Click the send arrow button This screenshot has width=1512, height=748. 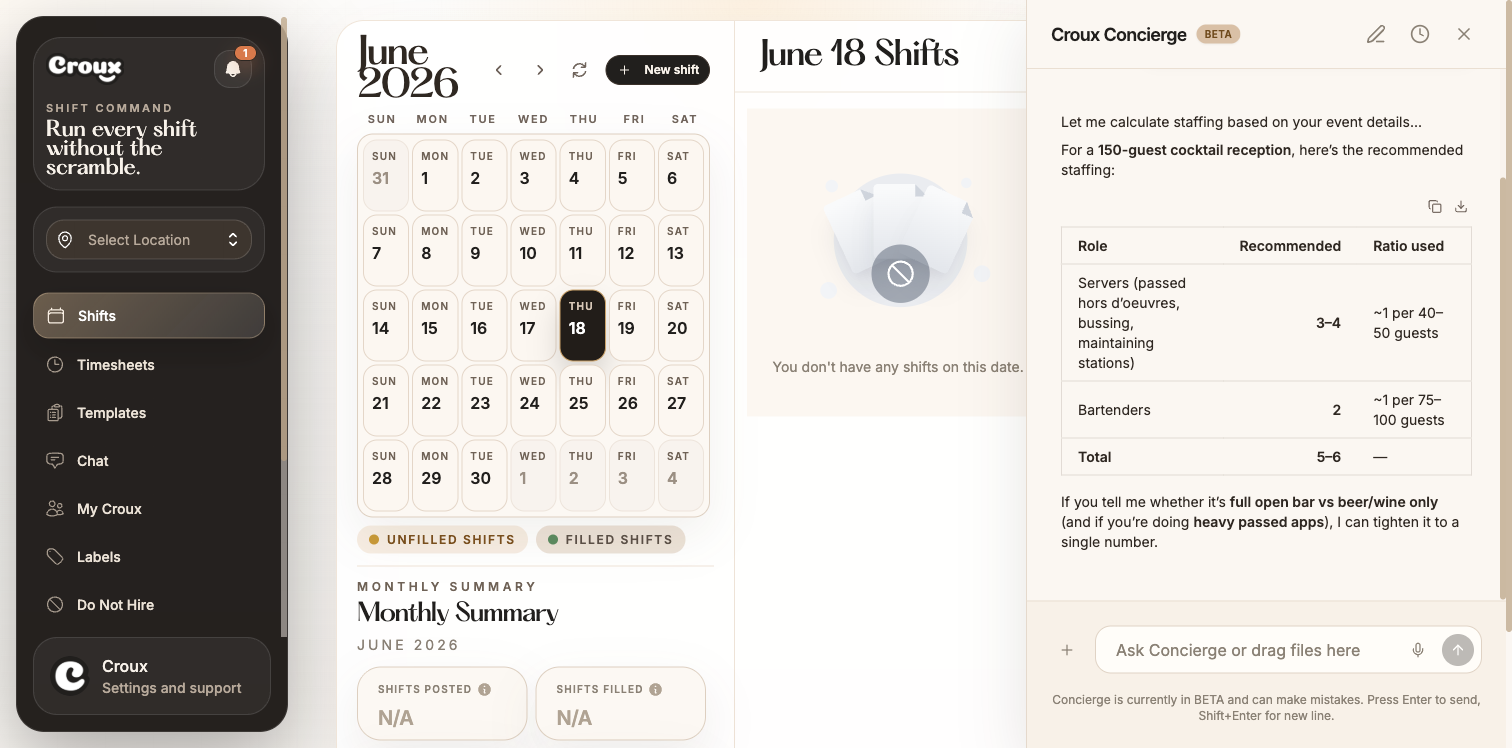point(1458,650)
